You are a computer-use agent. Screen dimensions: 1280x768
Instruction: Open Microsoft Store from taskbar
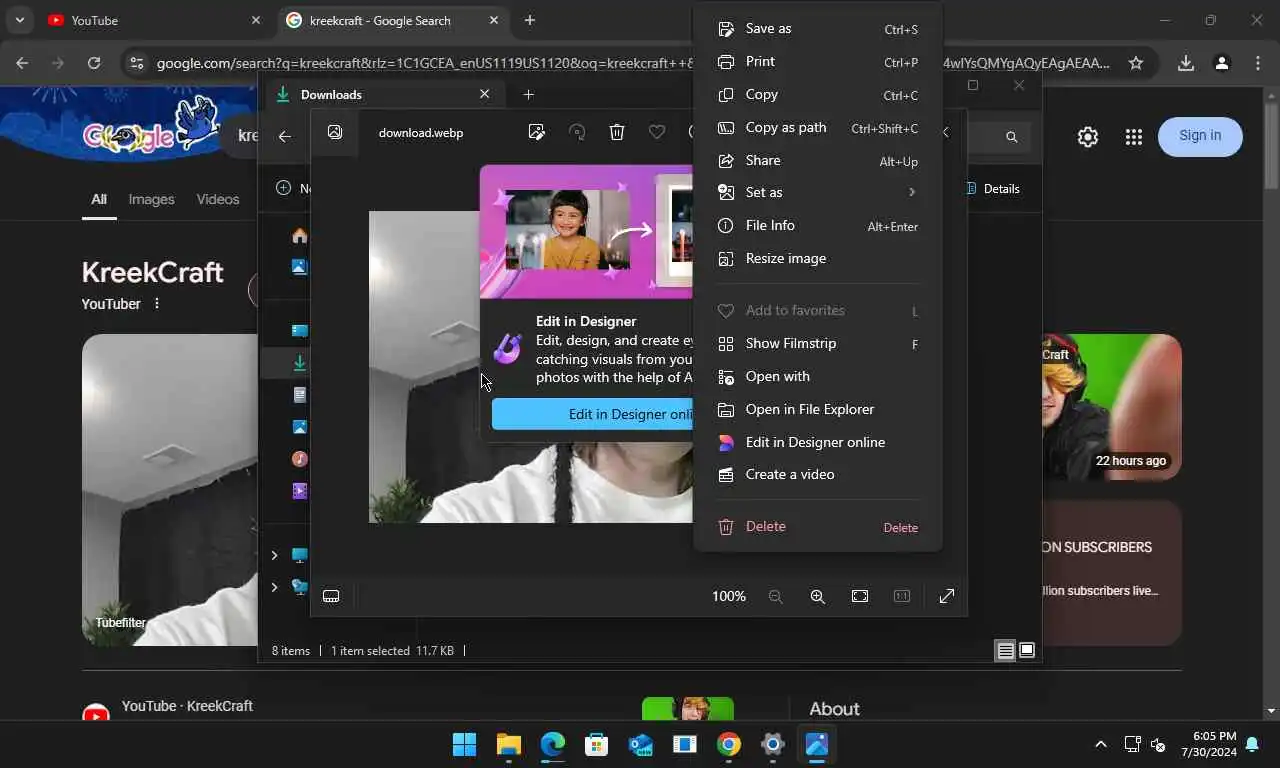click(597, 744)
